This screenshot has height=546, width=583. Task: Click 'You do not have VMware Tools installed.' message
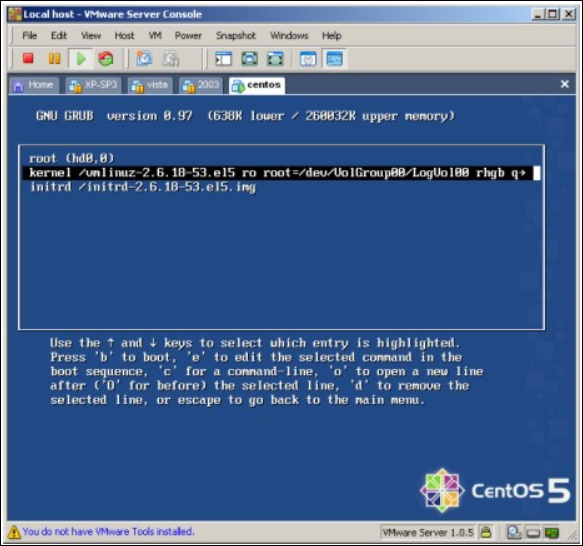(x=108, y=531)
